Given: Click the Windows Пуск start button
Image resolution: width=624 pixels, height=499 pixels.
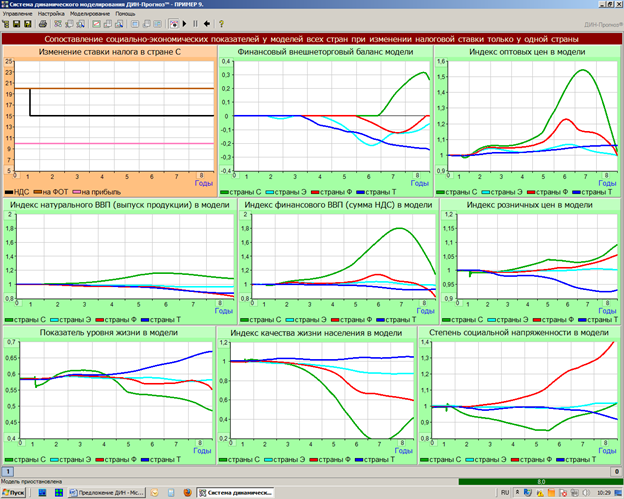Looking at the screenshot, I should tap(14, 493).
